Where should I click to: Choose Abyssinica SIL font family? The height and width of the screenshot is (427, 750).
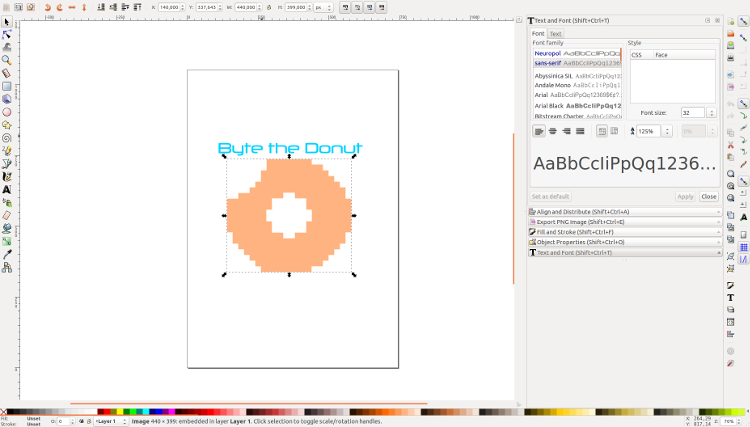coord(577,76)
